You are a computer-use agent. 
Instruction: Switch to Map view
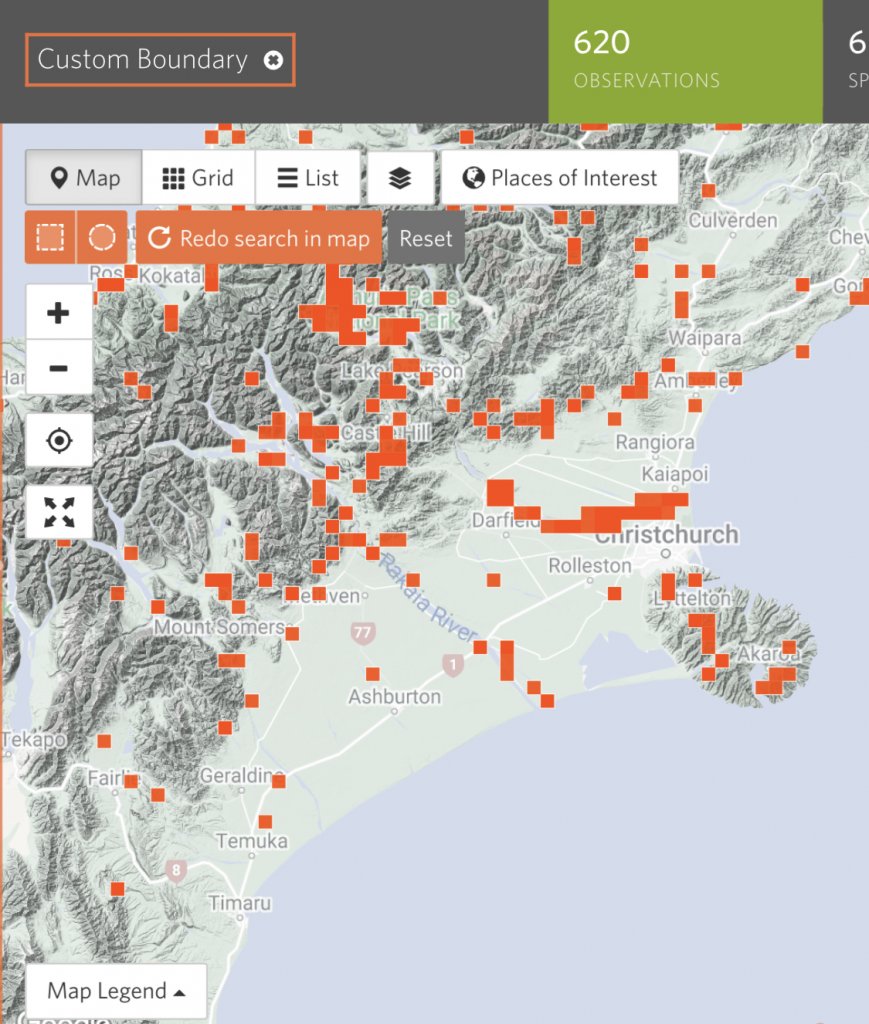(x=84, y=178)
